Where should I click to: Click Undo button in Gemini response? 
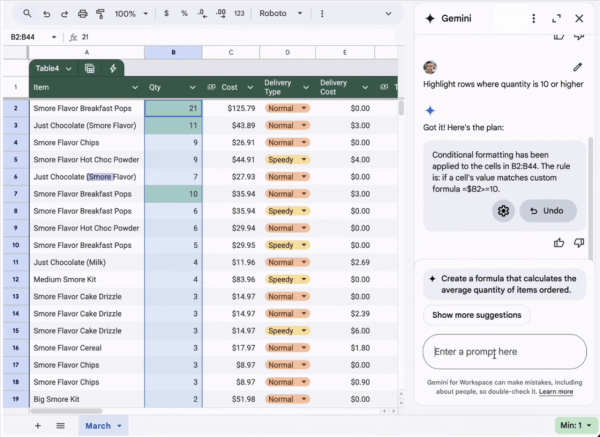coord(548,211)
